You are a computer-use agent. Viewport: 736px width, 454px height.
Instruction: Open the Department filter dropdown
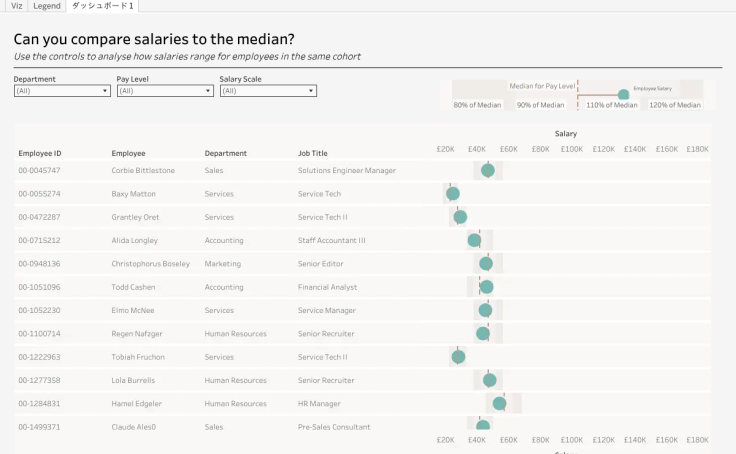[x=62, y=91]
